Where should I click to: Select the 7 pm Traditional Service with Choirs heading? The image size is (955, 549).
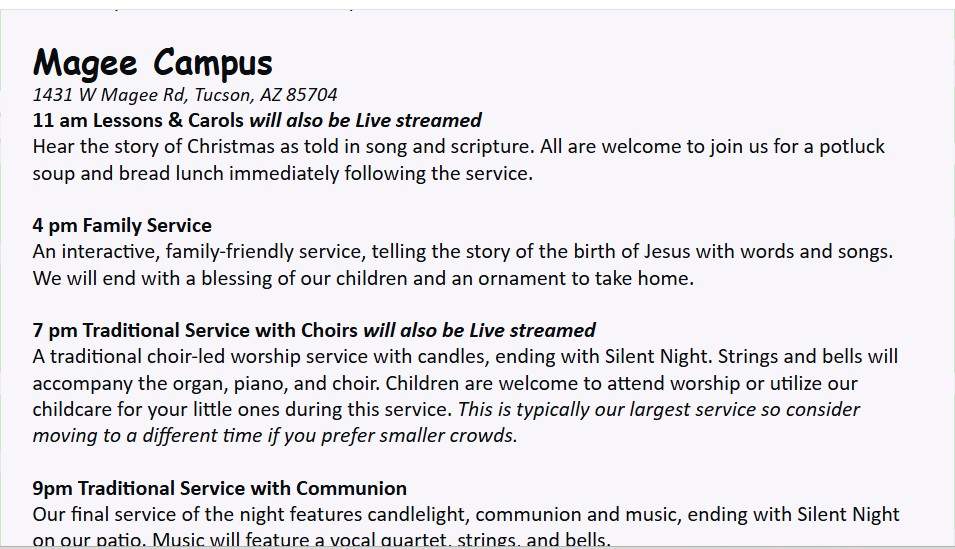[195, 330]
